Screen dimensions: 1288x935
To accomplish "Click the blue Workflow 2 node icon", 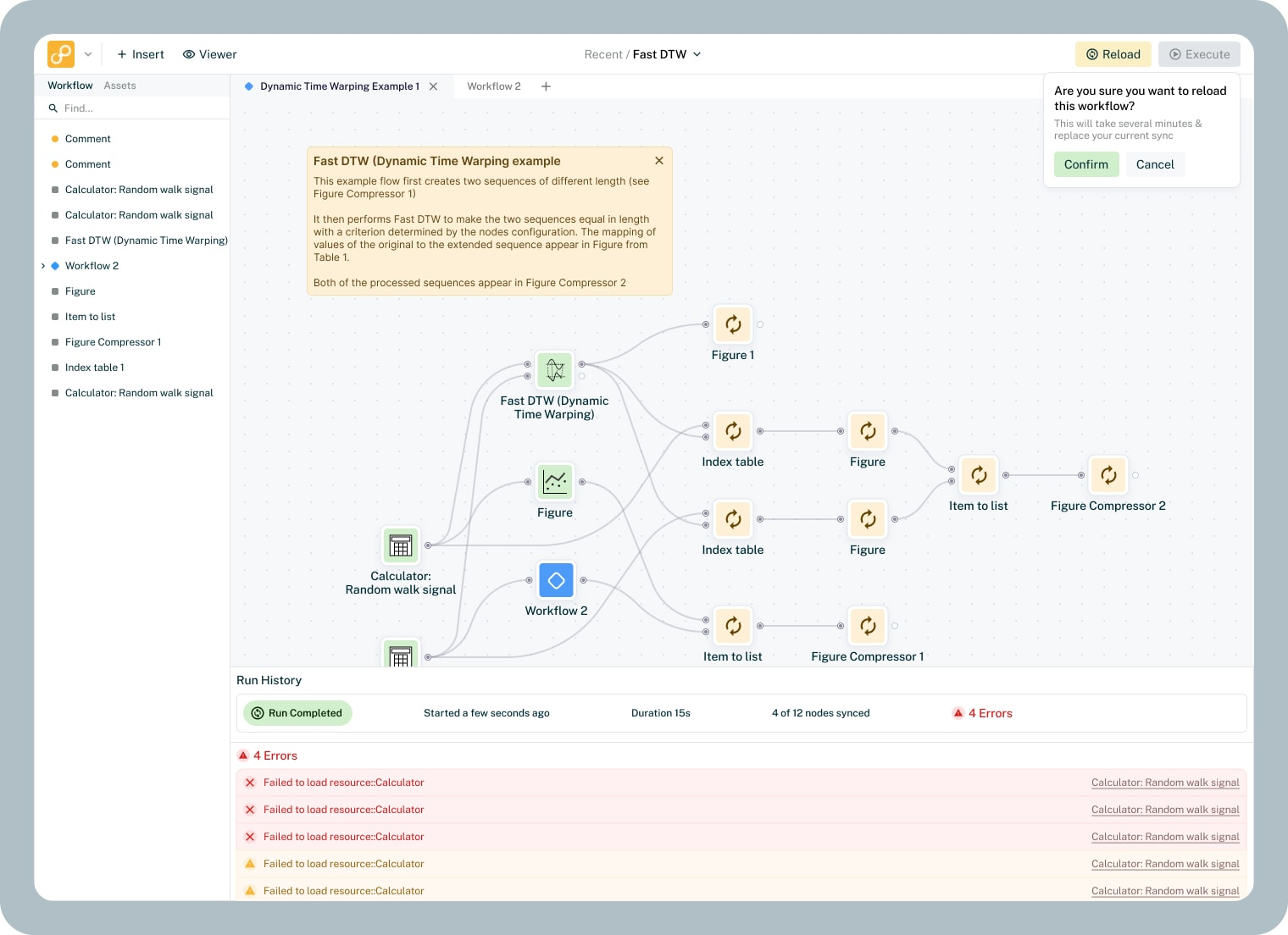I will (x=556, y=580).
